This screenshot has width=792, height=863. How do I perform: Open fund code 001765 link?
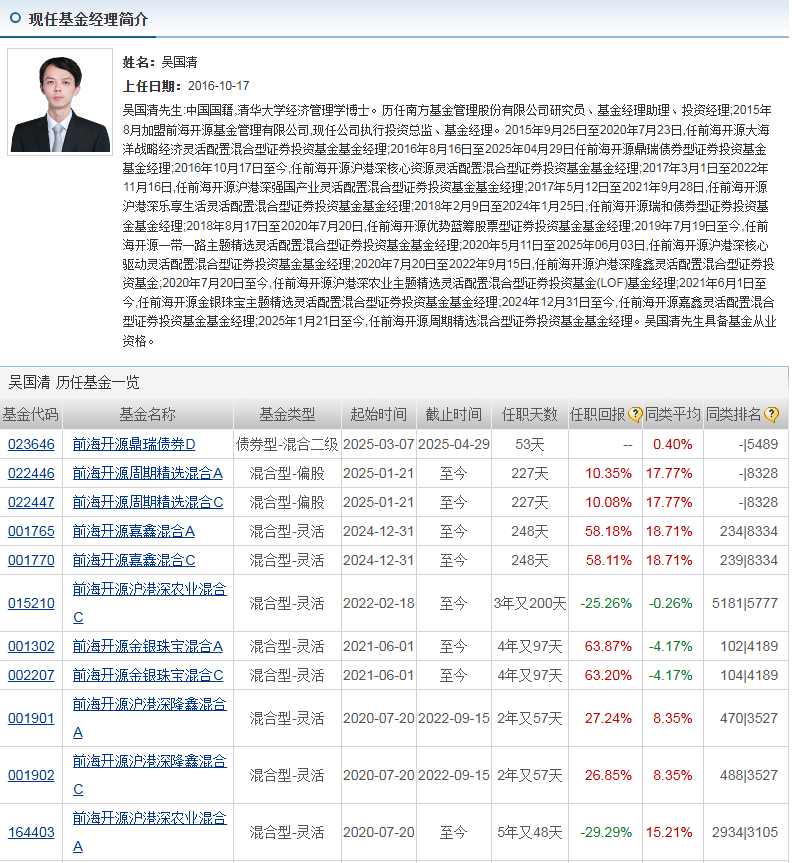click(31, 532)
